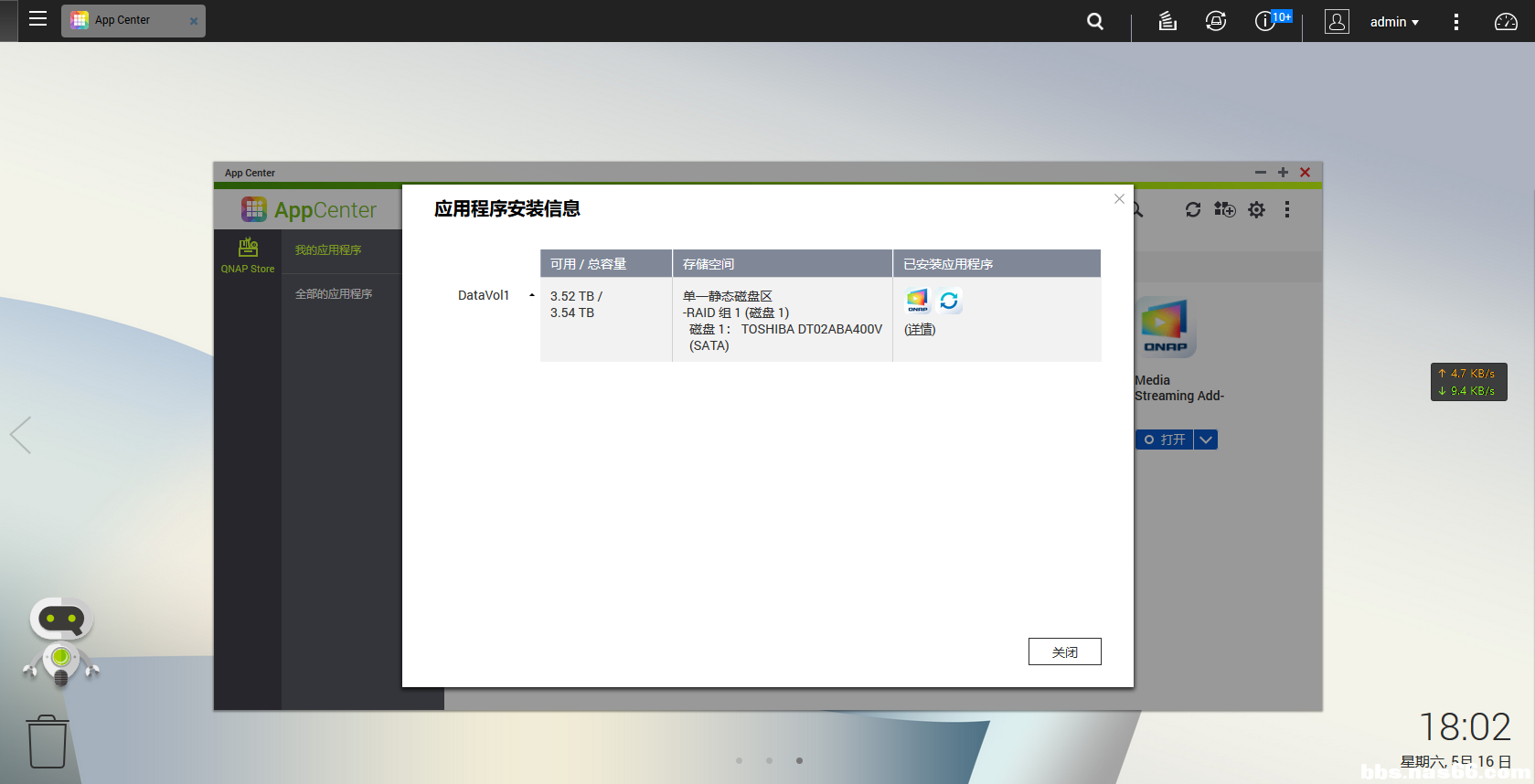Viewport: 1535px width, 784px height.
Task: Go to previous desktop page arrow
Action: 21,435
